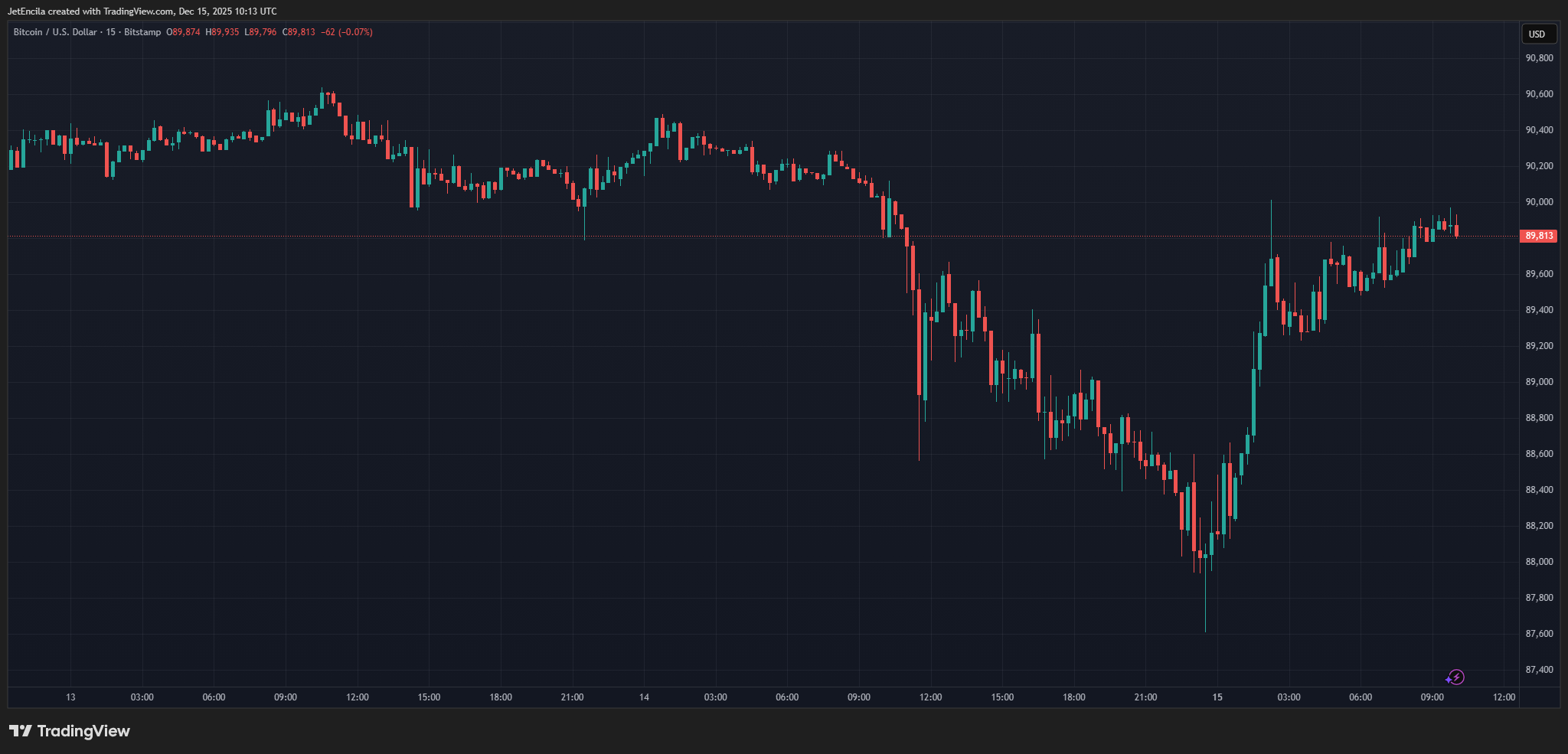This screenshot has width=1568, height=754.
Task: Click the Bitstamp exchange name in legend
Action: coord(142,32)
